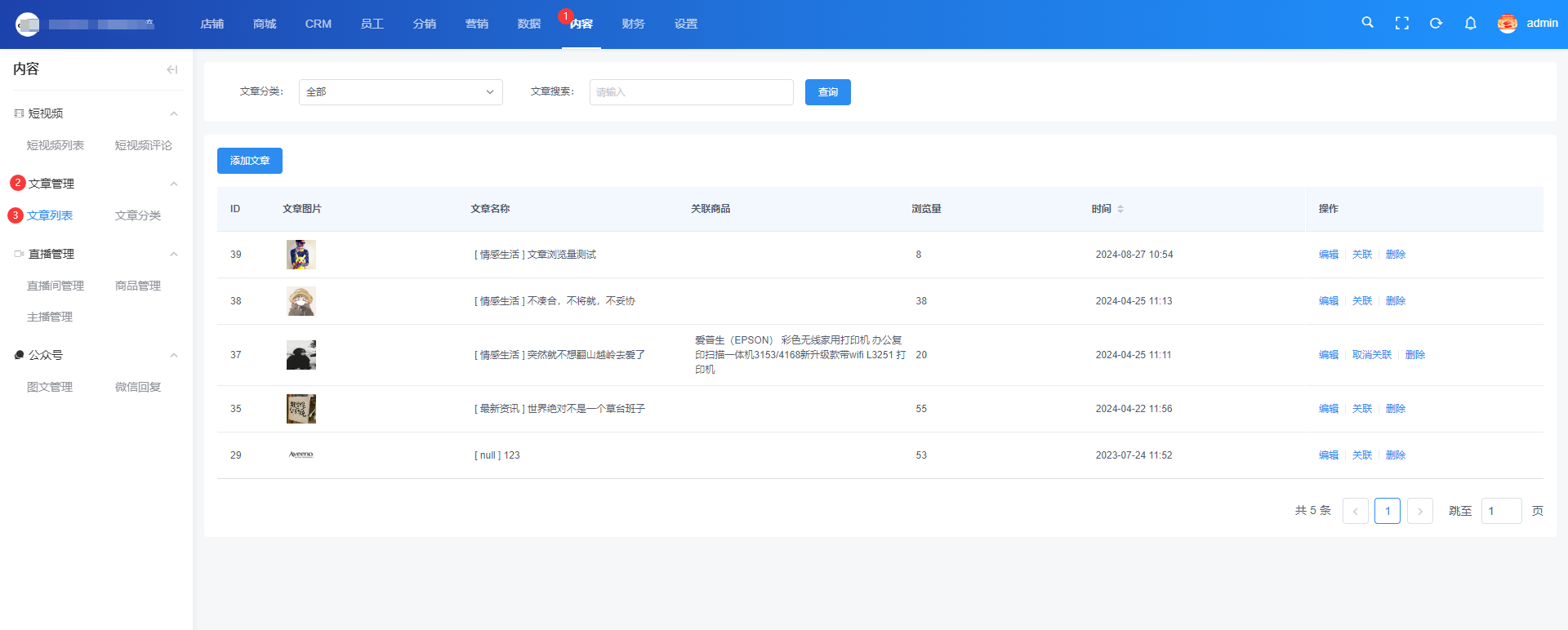Delete article ID 39
The width and height of the screenshot is (1568, 630).
pos(1396,255)
